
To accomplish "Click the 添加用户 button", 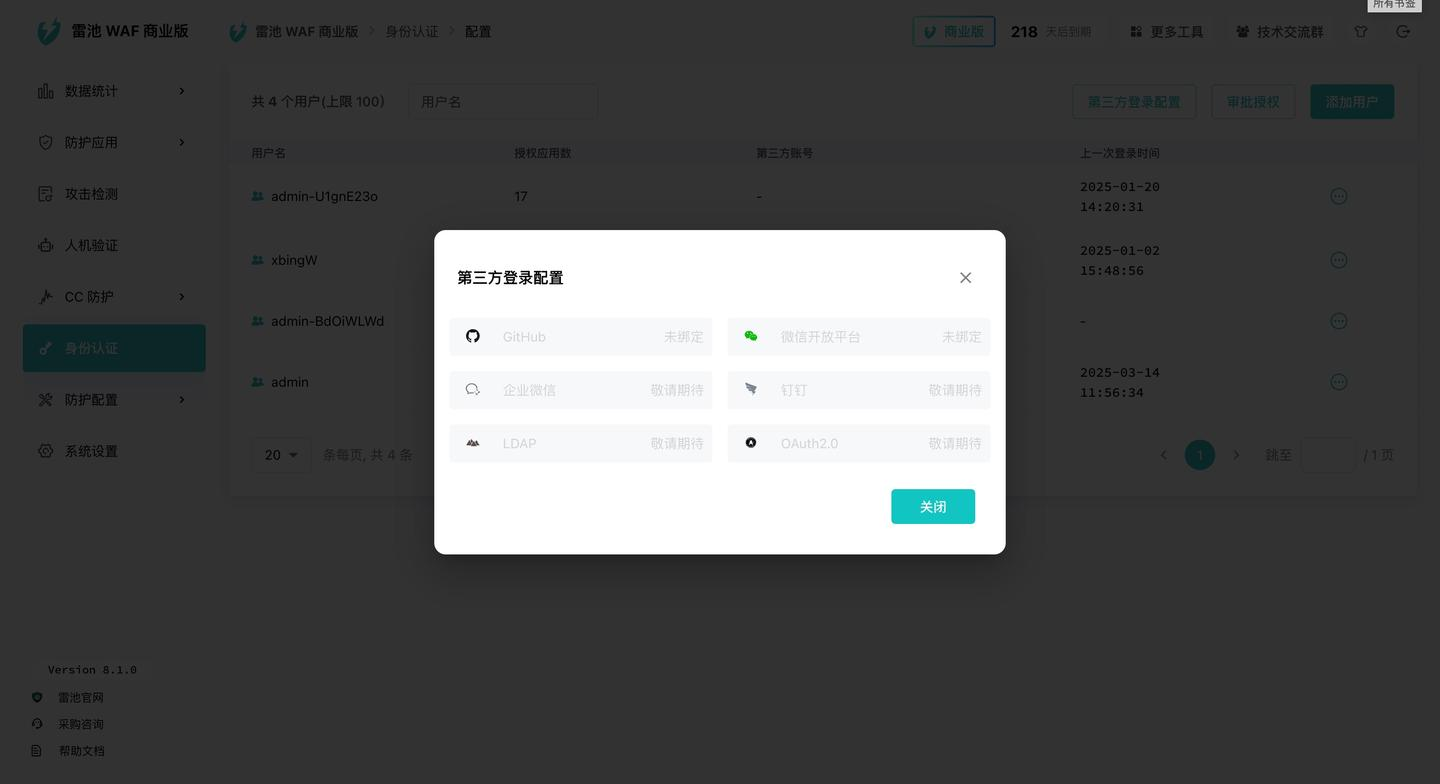I will pos(1352,101).
